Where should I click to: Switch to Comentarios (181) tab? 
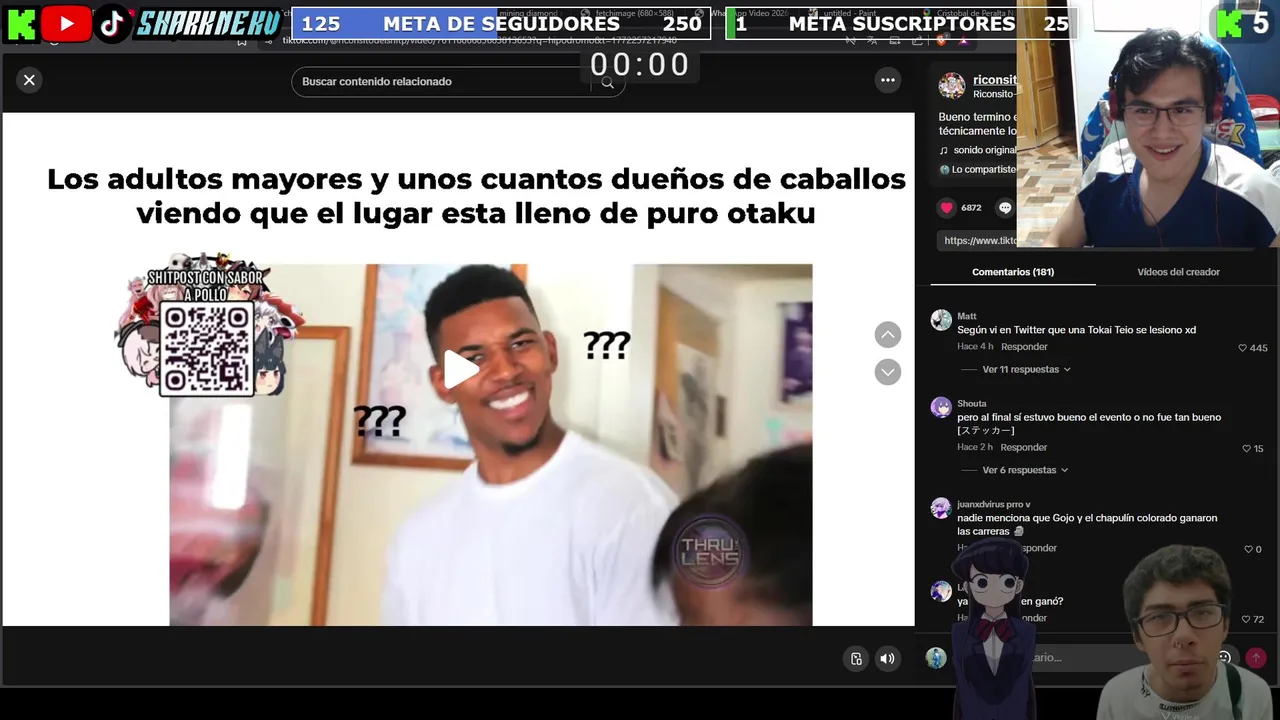coord(1013,272)
